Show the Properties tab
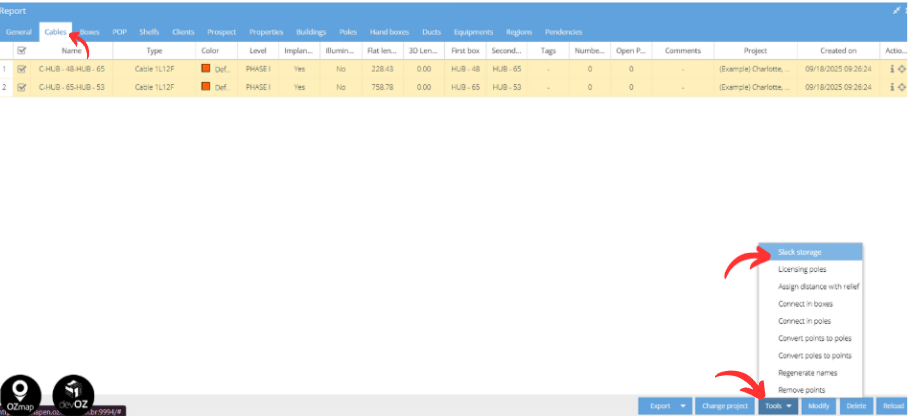Screen dimensions: 908x416 pos(266,32)
